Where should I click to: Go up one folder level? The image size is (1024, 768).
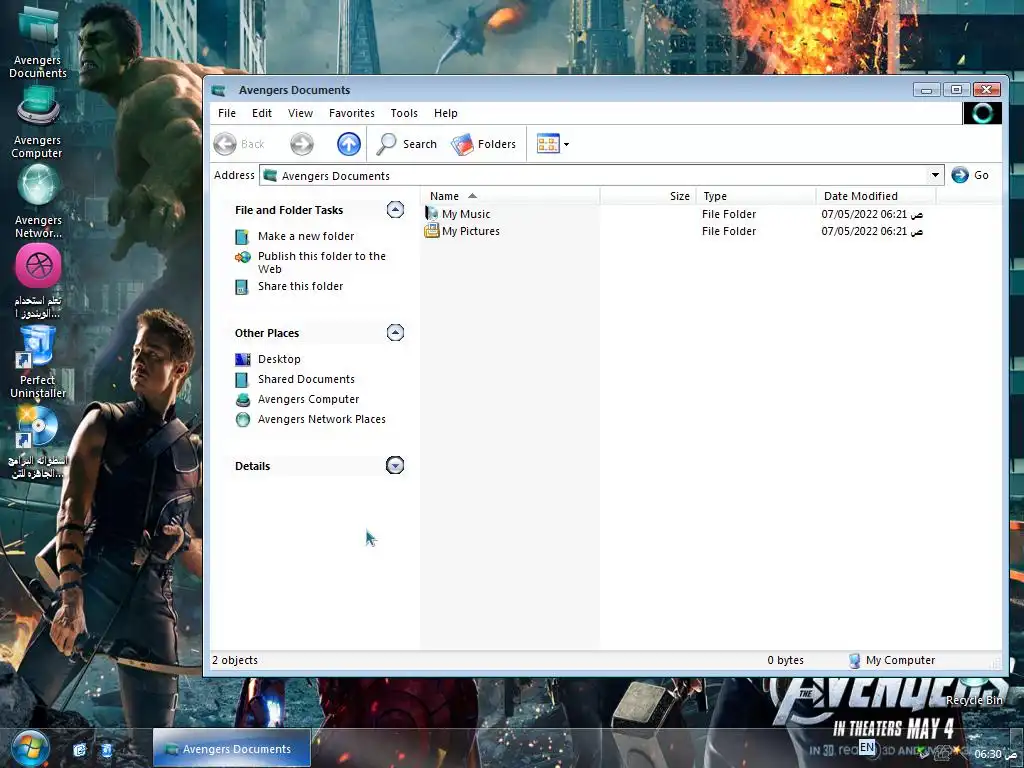[x=349, y=144]
